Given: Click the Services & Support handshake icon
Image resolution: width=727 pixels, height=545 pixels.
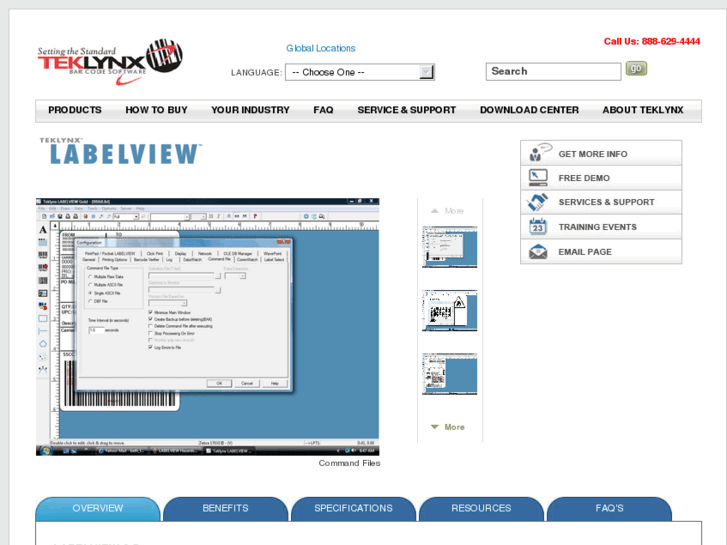Looking at the screenshot, I should 537,202.
